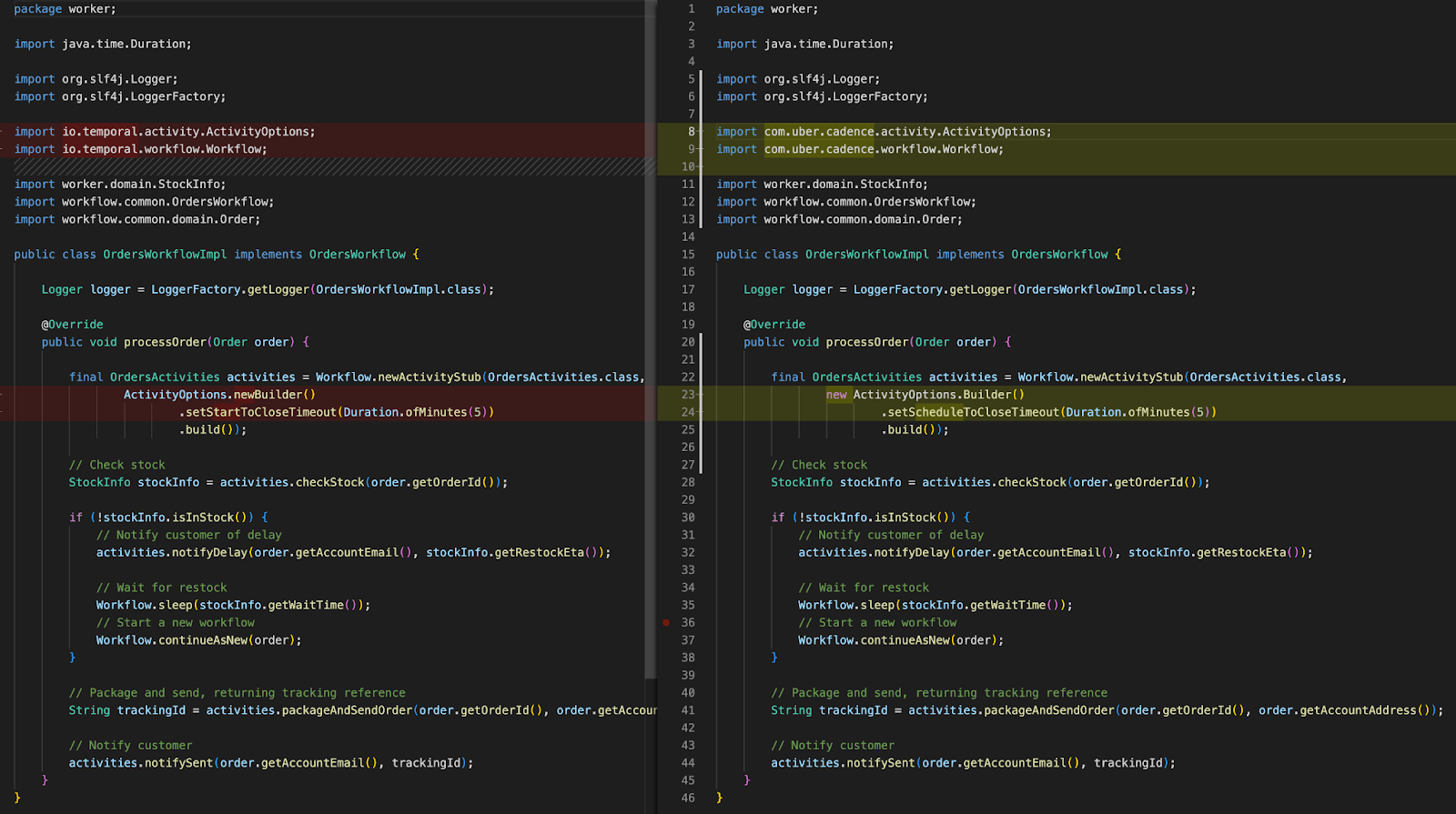
Task: Click the red breakpoint dot at line 36
Action: click(x=666, y=623)
